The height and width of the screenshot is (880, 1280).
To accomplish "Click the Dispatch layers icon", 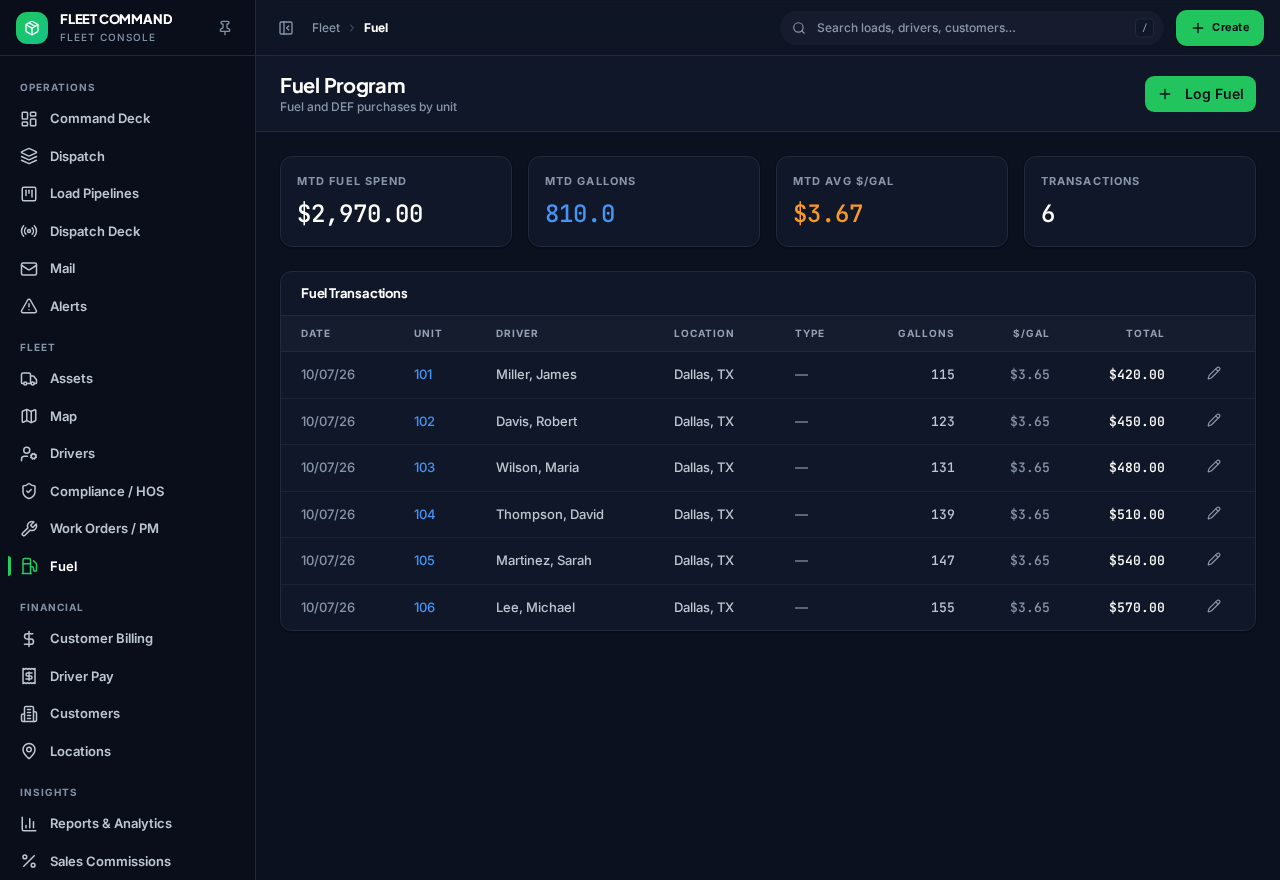I will pyautogui.click(x=29, y=156).
